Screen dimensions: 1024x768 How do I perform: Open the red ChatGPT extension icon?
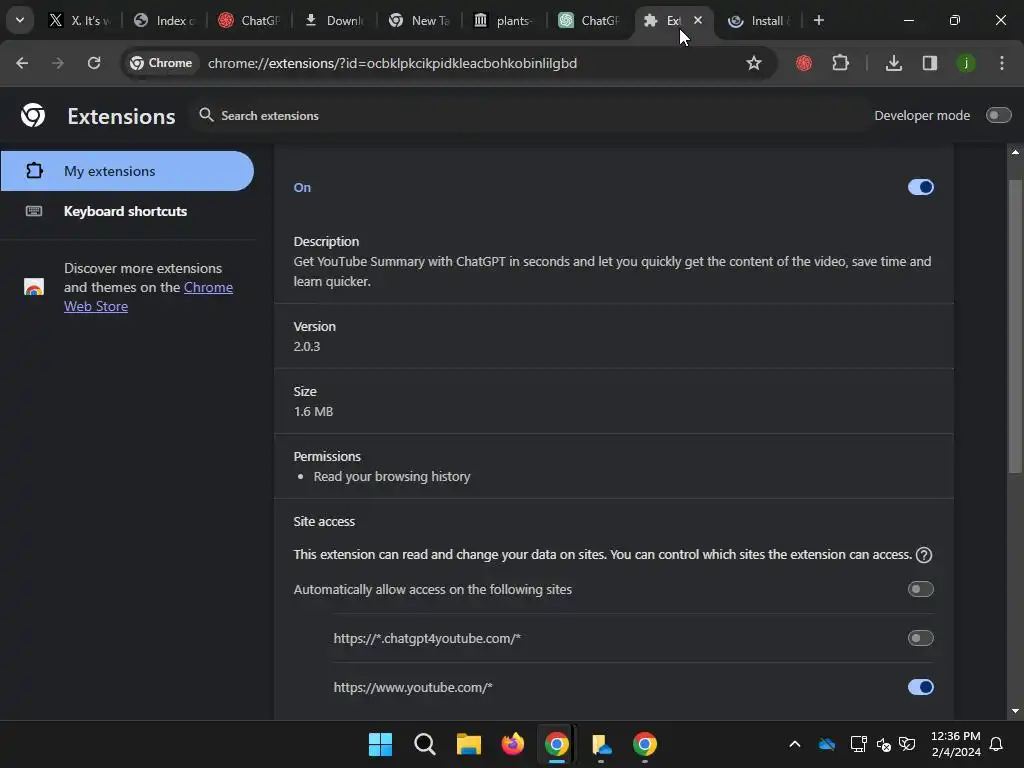(804, 63)
